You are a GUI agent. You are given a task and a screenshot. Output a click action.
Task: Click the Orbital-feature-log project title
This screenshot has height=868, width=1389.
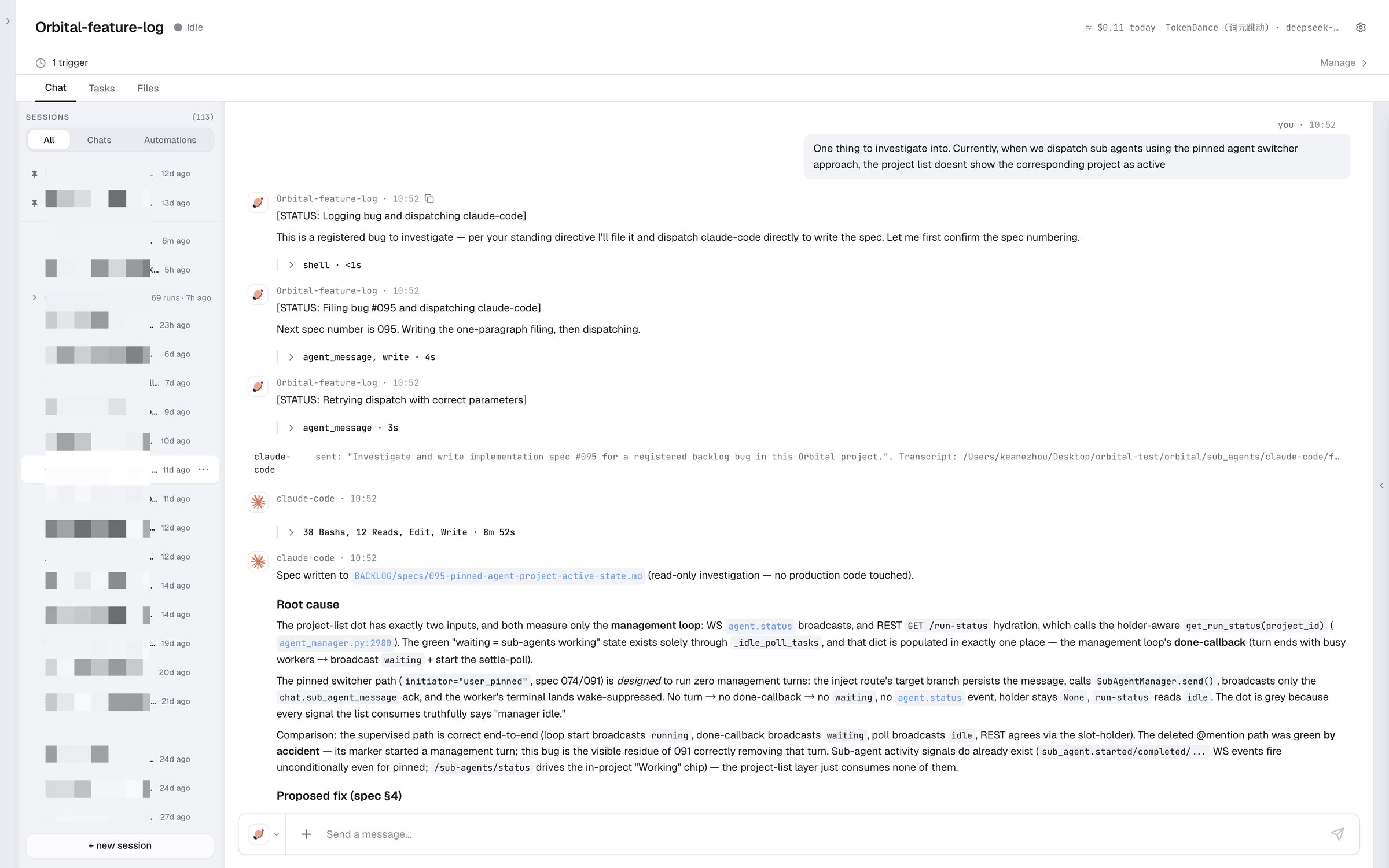(x=100, y=27)
